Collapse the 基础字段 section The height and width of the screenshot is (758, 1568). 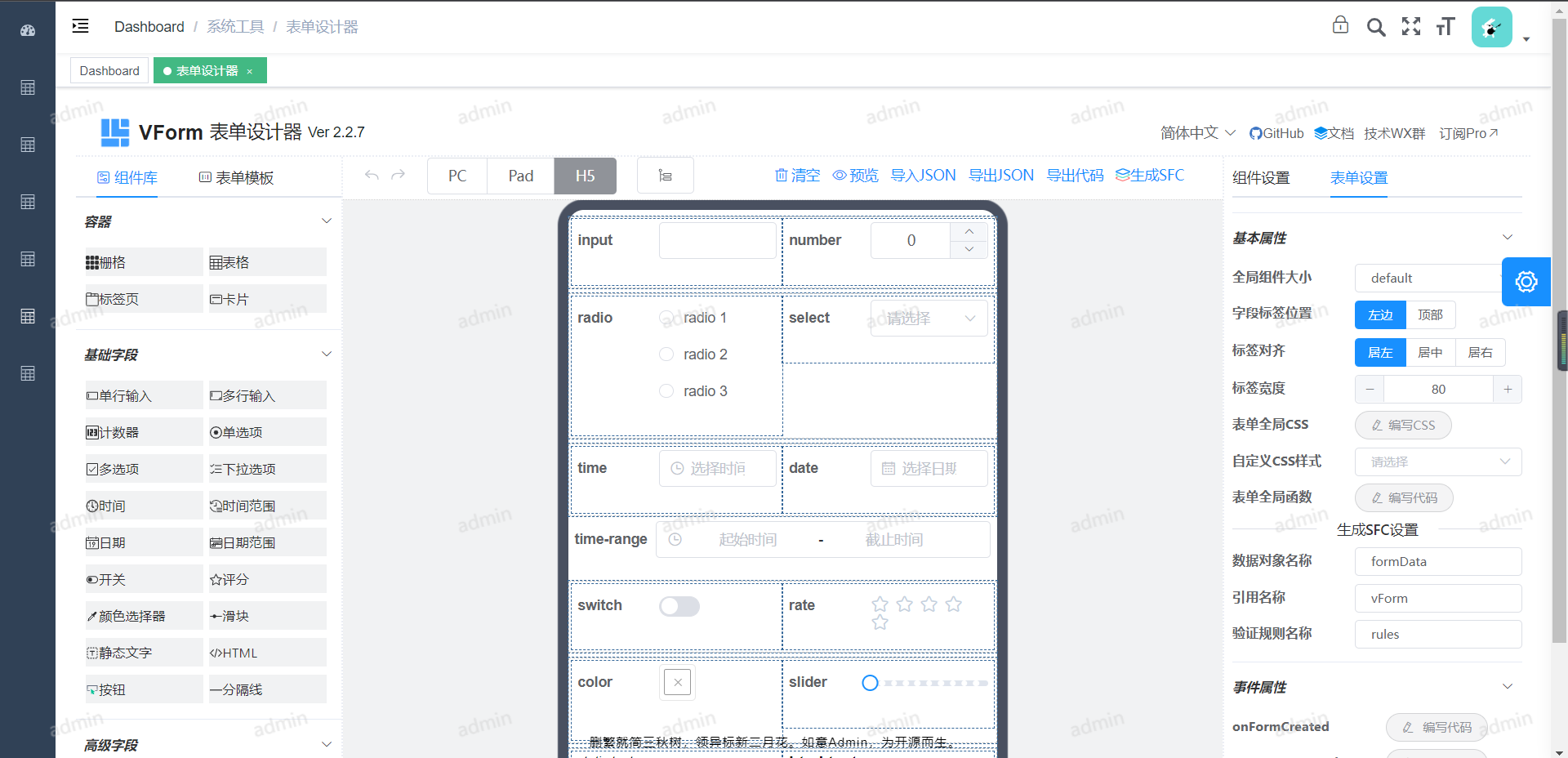point(327,354)
